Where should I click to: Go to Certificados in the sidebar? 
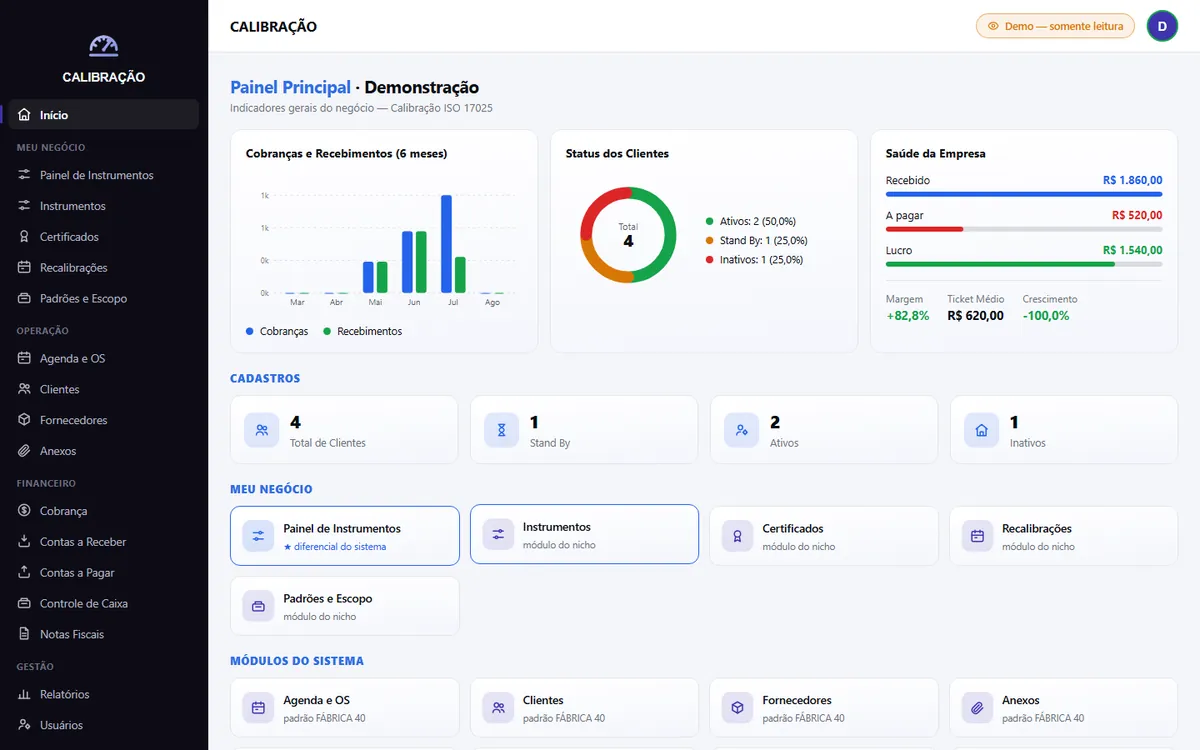click(x=104, y=237)
